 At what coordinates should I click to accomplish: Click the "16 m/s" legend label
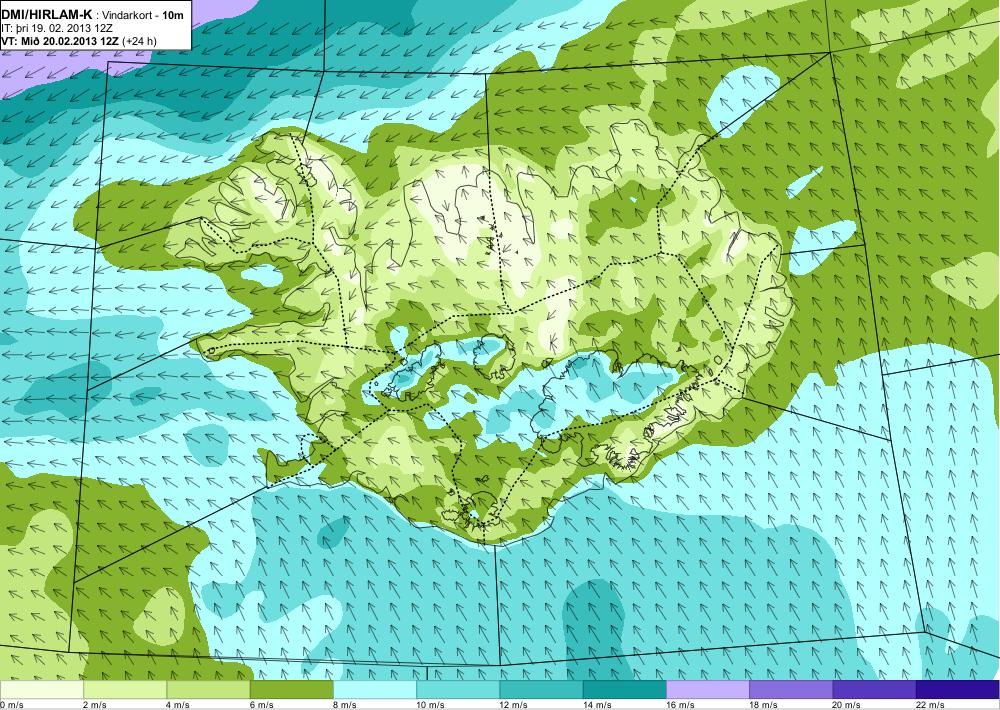pyautogui.click(x=680, y=705)
